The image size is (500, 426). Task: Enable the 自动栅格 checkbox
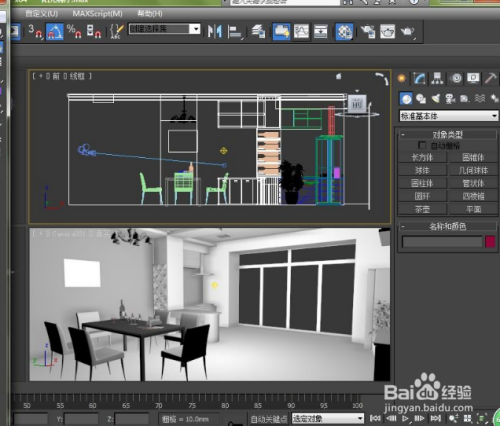422,145
